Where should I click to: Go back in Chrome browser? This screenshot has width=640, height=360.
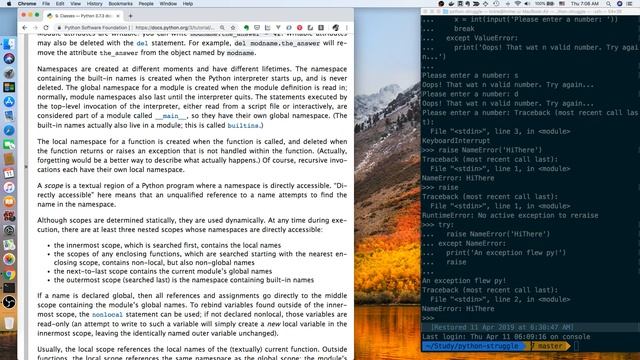pyautogui.click(x=25, y=28)
